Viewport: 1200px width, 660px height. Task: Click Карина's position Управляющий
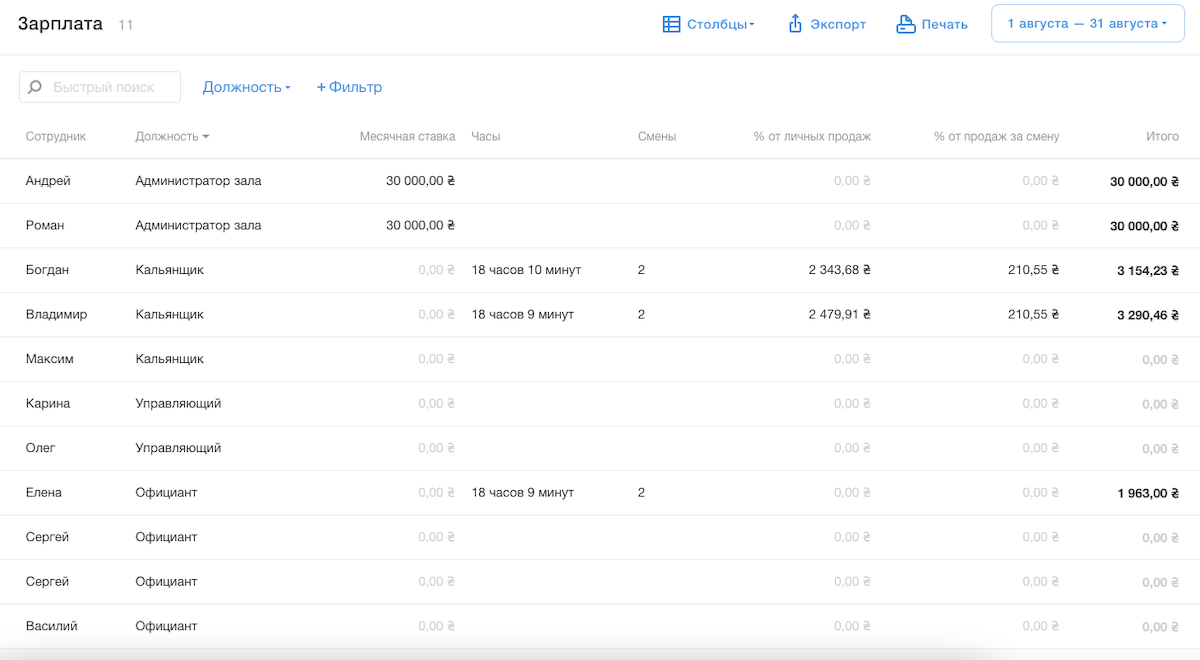pyautogui.click(x=178, y=403)
